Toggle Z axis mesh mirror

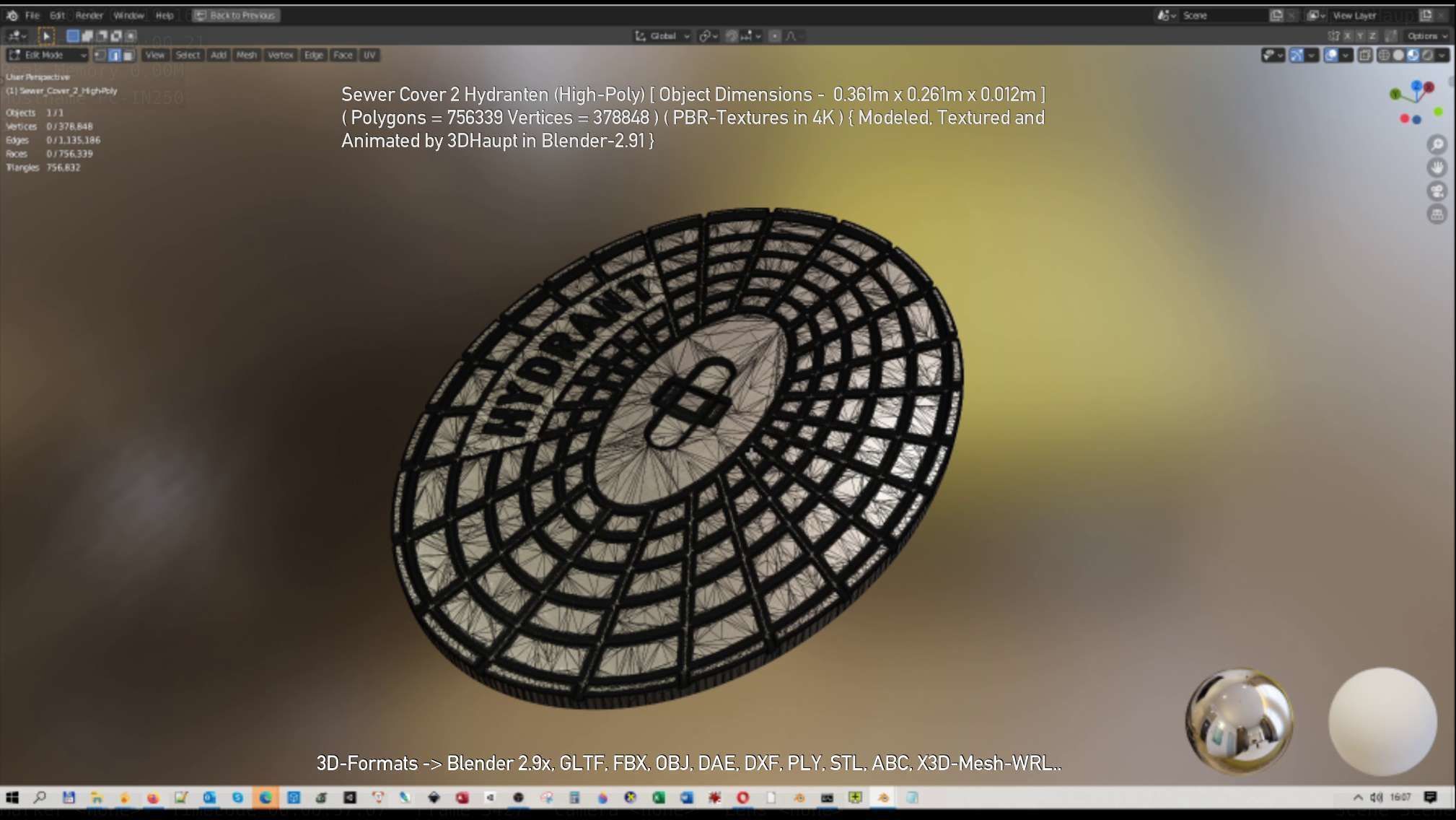tap(1373, 35)
